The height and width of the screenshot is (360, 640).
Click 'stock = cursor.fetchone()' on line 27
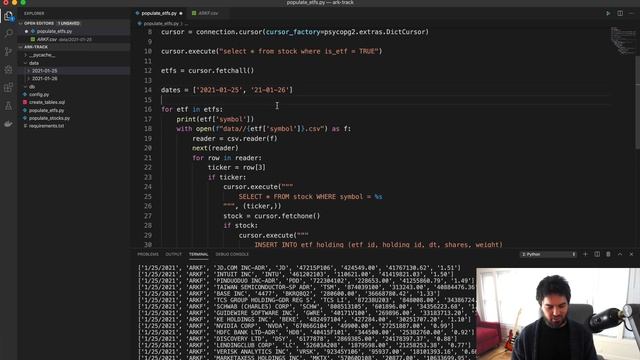click(x=271, y=216)
